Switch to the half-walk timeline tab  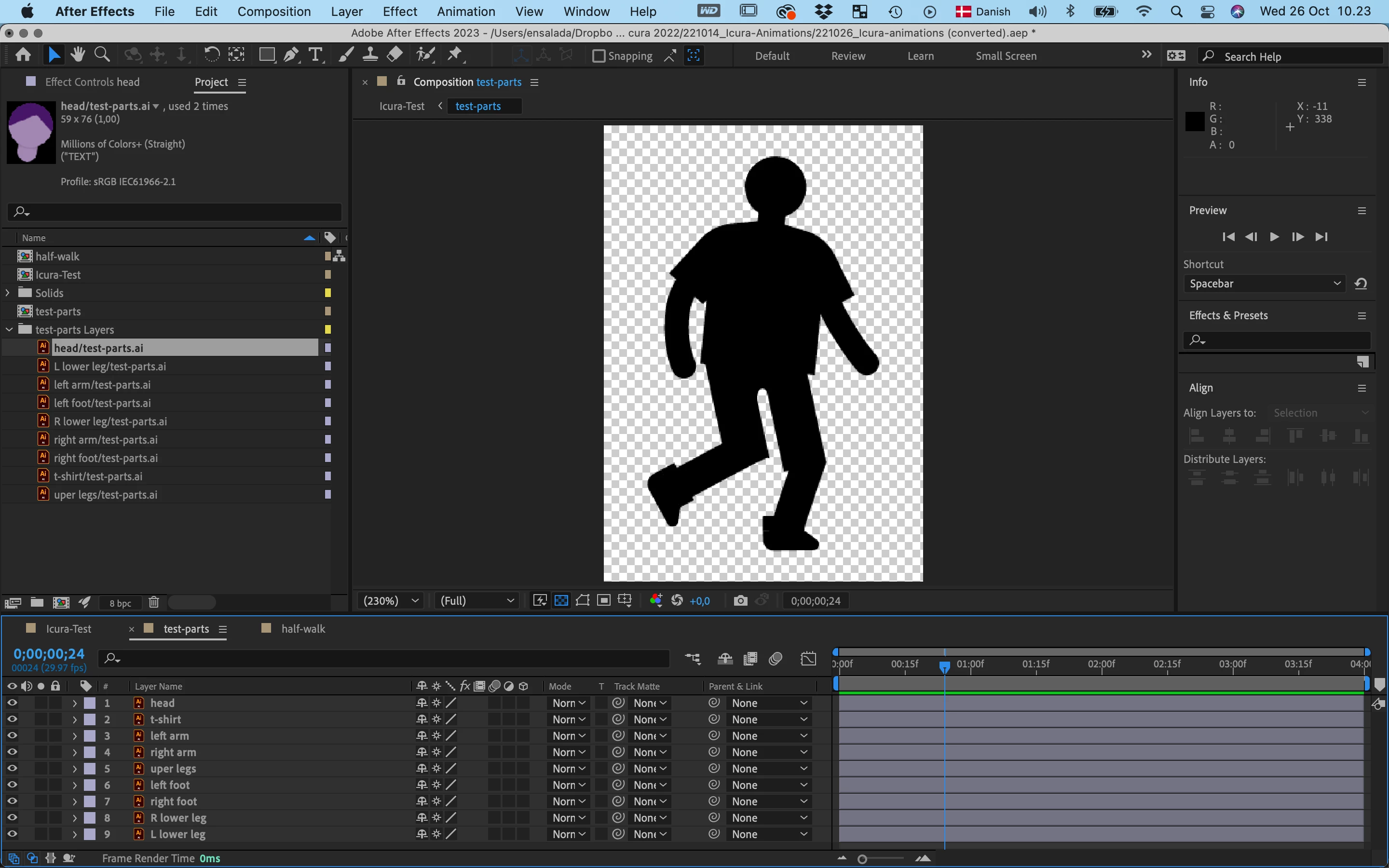302,629
